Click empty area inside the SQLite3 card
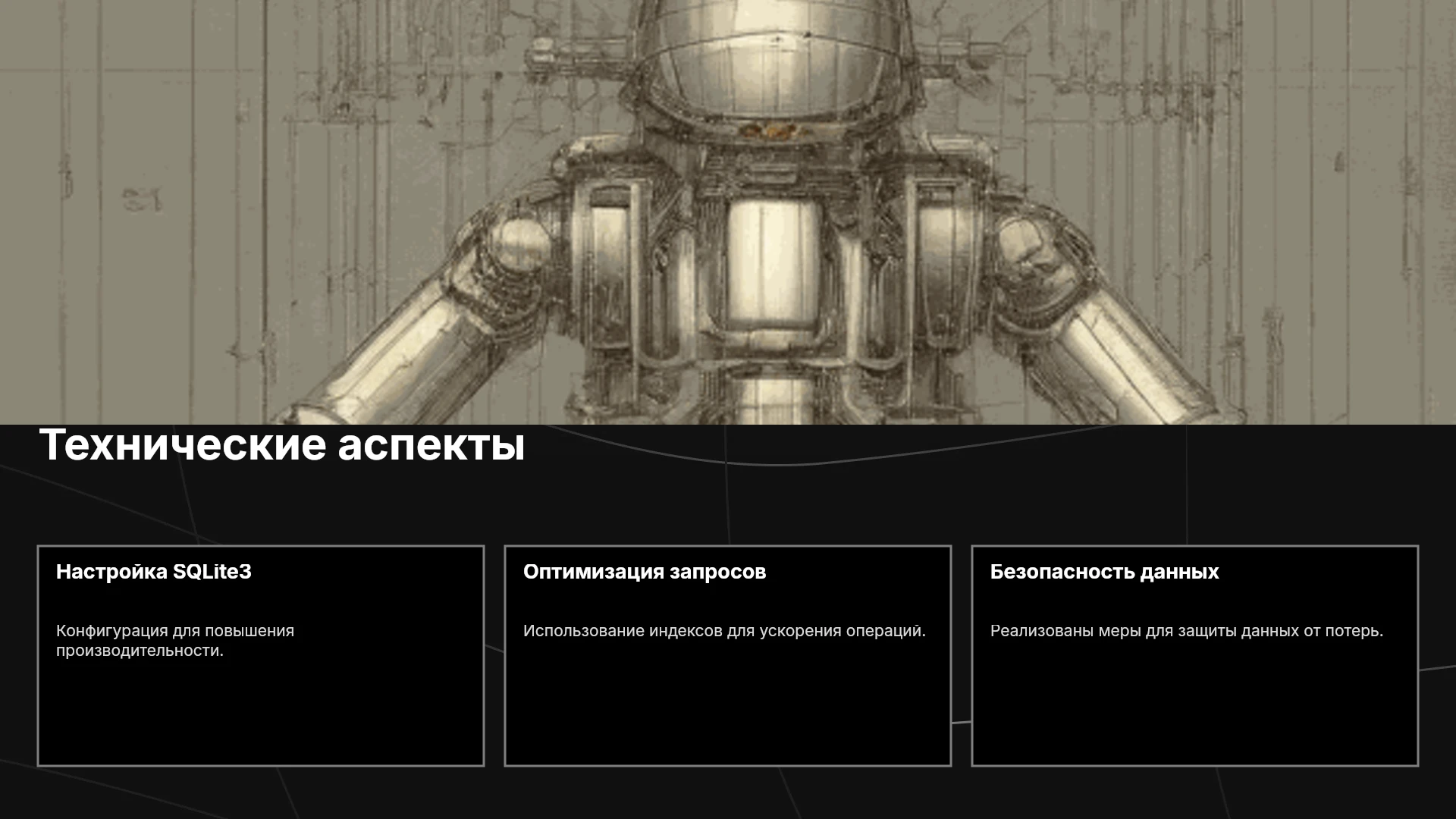This screenshot has height=819, width=1456. click(260, 713)
